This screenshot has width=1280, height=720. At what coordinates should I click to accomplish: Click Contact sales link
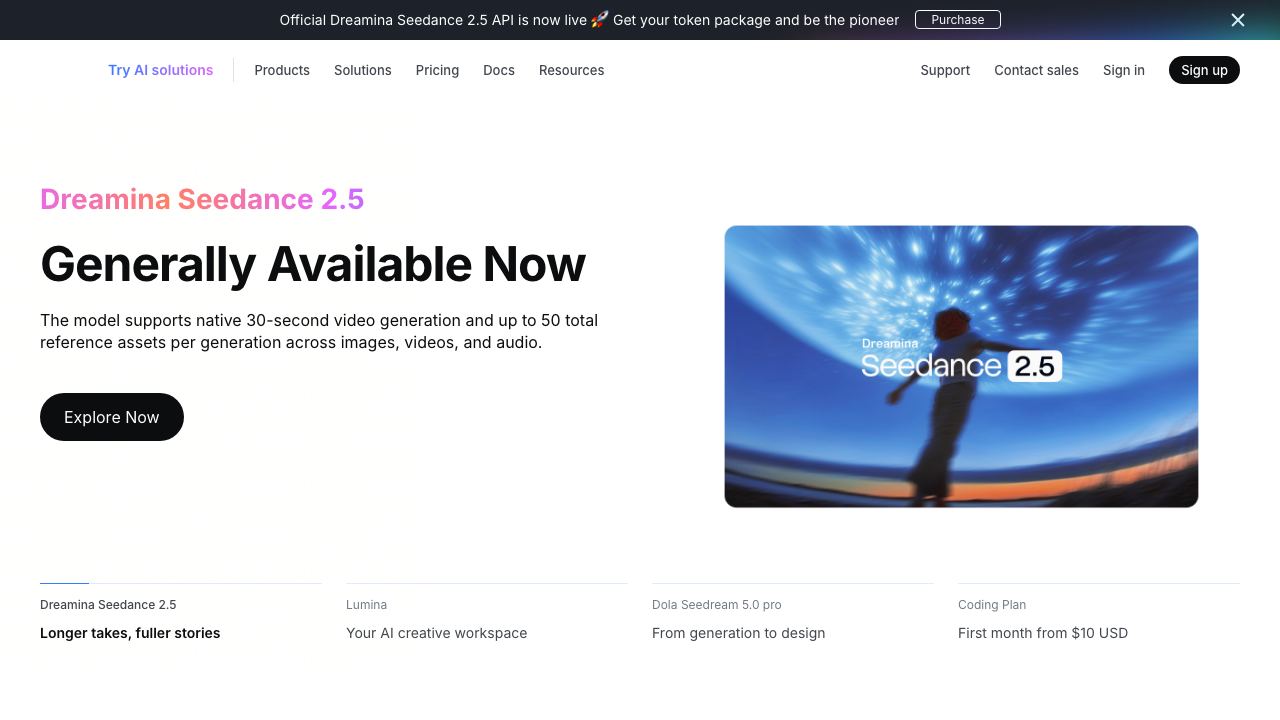tap(1036, 70)
